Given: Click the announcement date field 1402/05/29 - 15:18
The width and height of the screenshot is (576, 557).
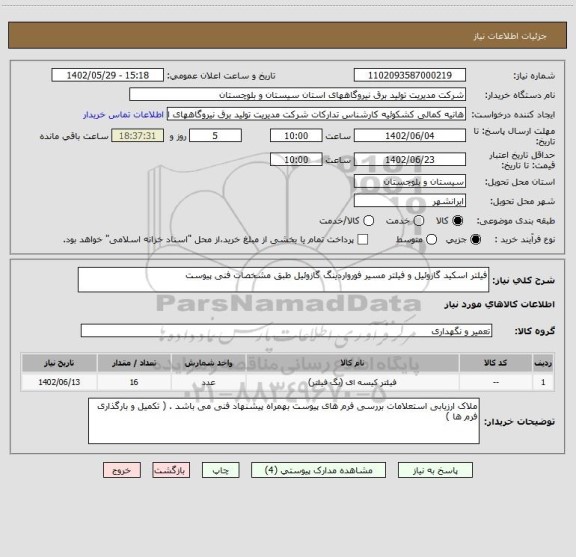Looking at the screenshot, I should click(x=108, y=75).
